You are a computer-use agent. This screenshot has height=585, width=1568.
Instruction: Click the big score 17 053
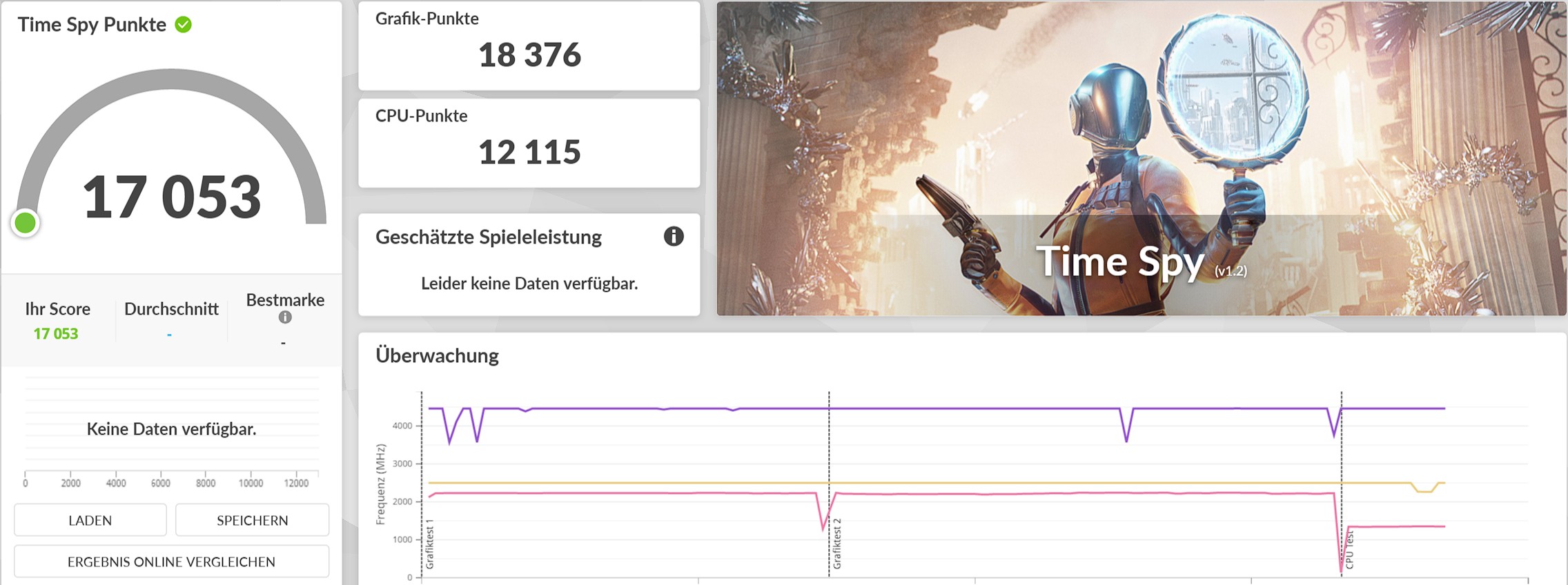pyautogui.click(x=172, y=197)
